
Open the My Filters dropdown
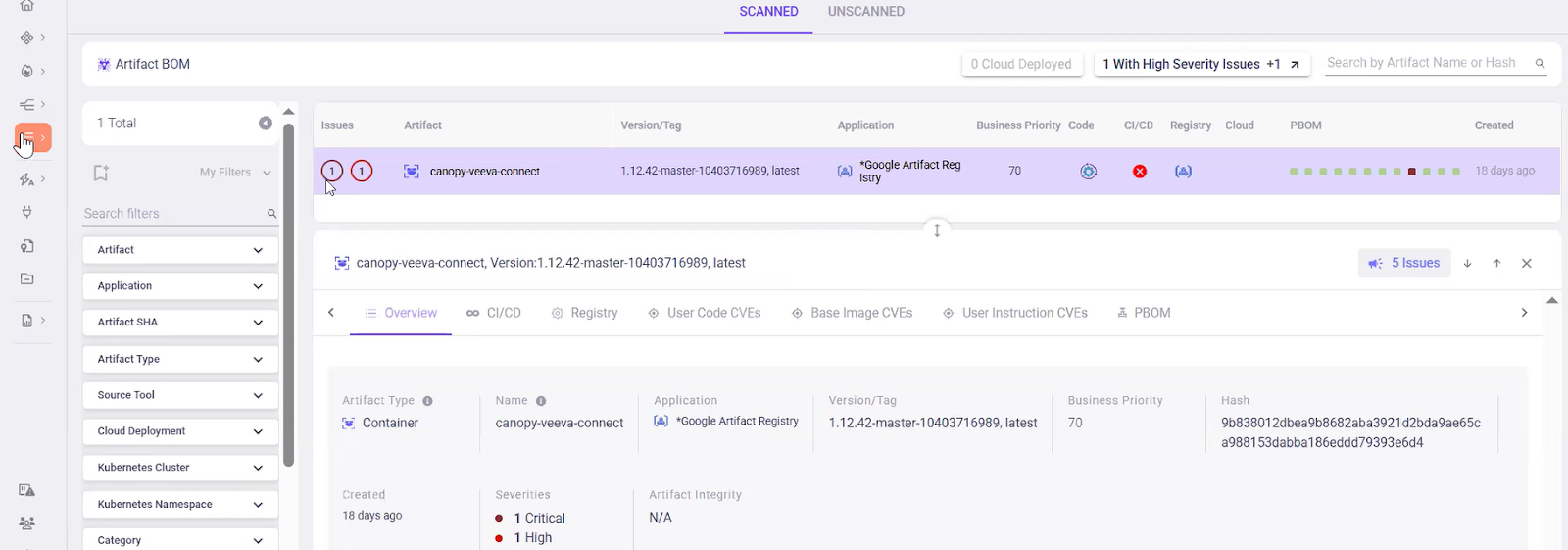pyautogui.click(x=235, y=173)
